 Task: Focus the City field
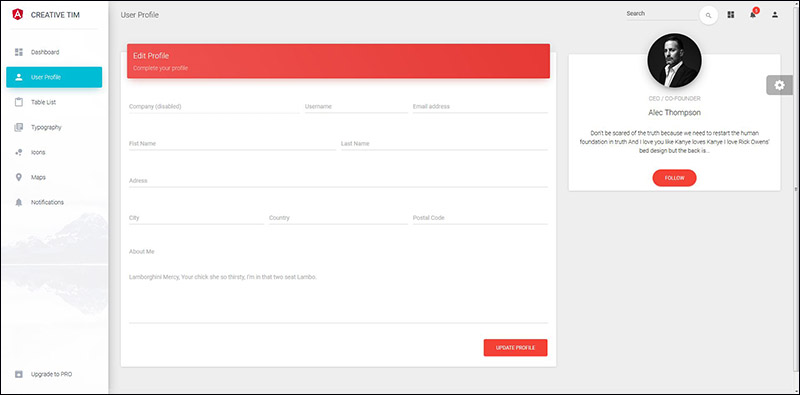tap(196, 218)
